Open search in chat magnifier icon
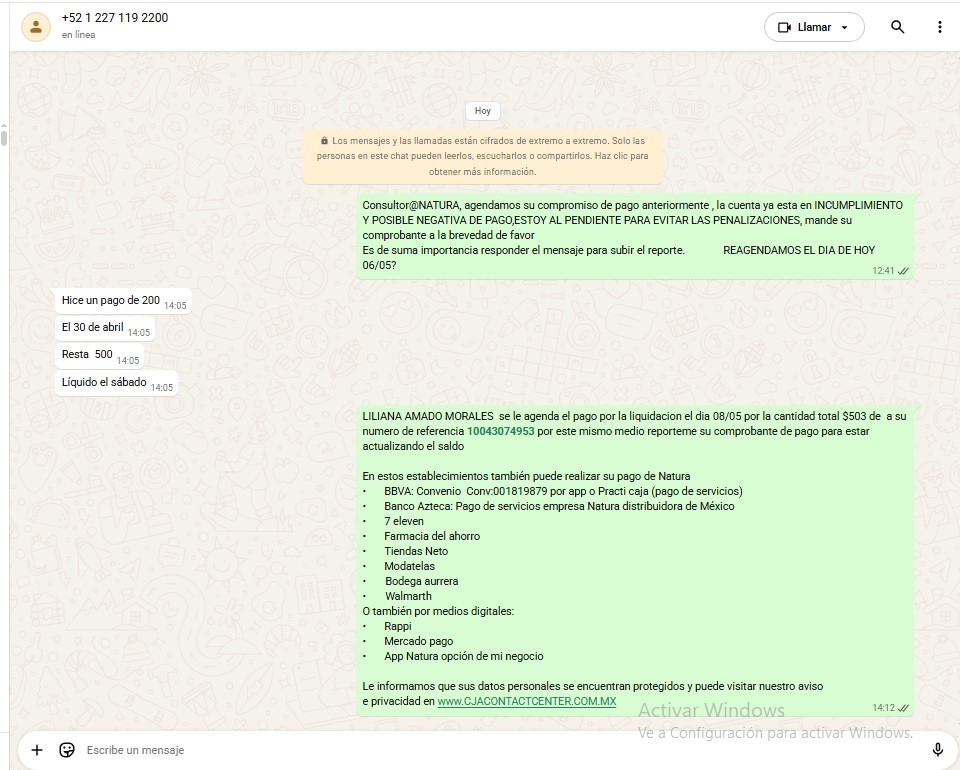960x770 pixels. click(x=897, y=27)
